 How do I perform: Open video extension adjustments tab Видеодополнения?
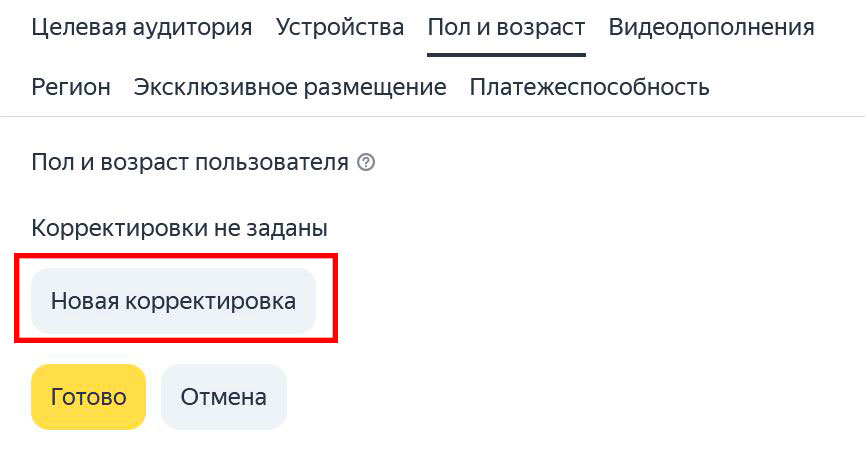point(712,27)
